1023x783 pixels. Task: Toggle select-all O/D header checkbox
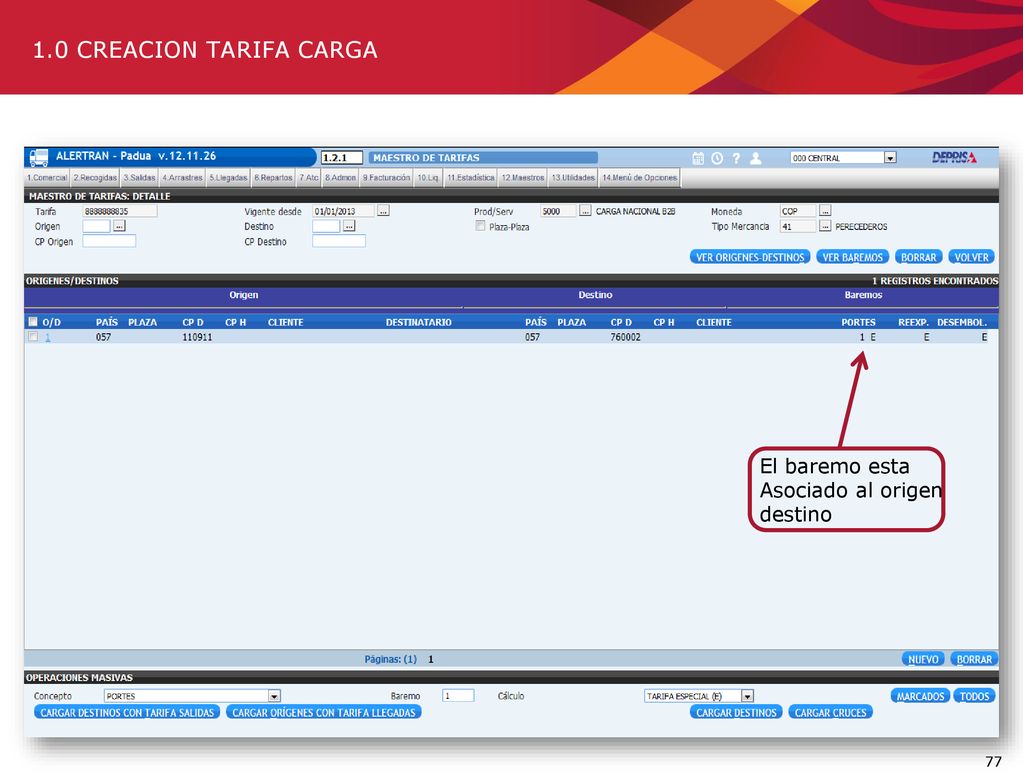tap(33, 322)
